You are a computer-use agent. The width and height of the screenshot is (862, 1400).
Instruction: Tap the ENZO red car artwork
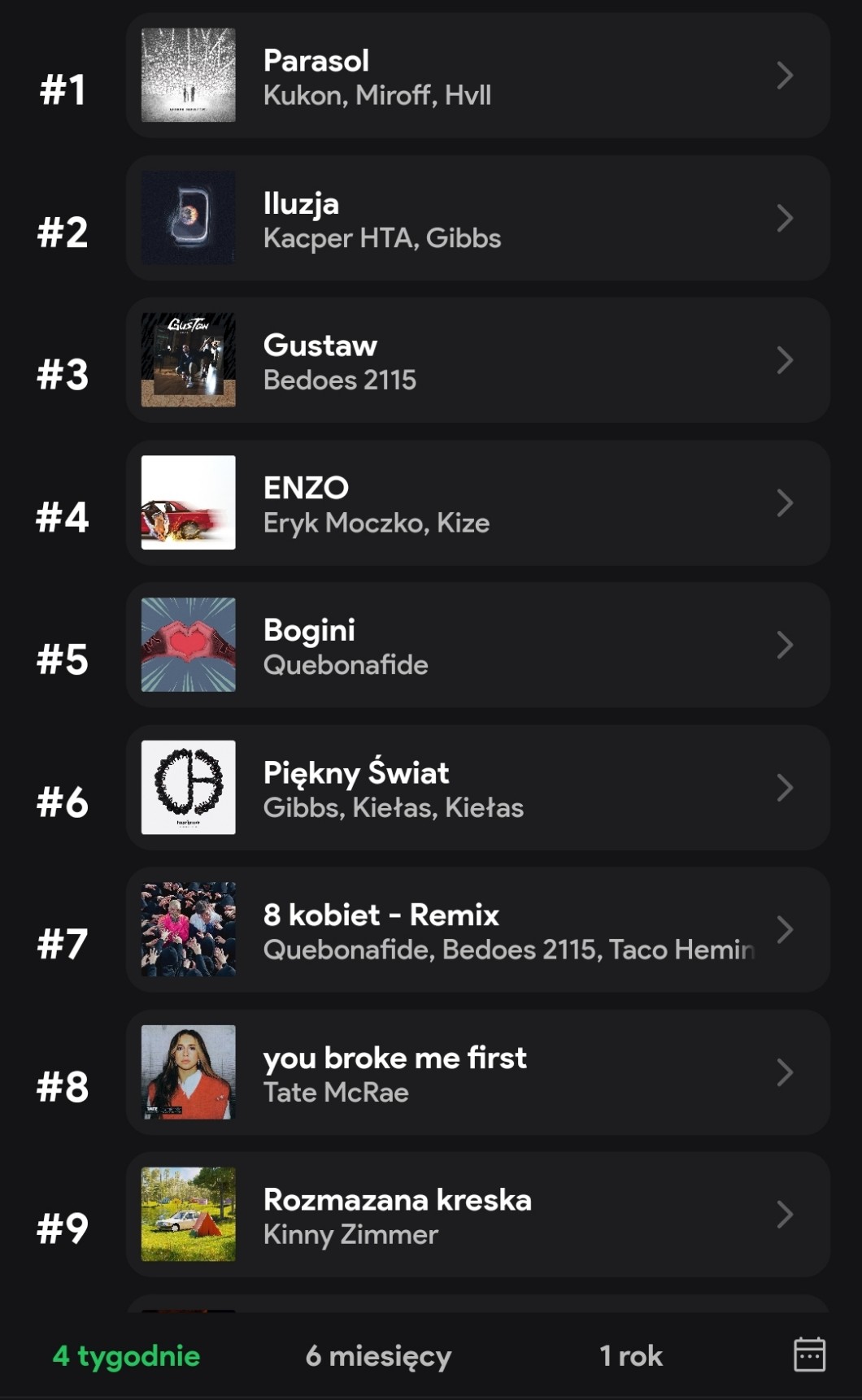(x=189, y=502)
